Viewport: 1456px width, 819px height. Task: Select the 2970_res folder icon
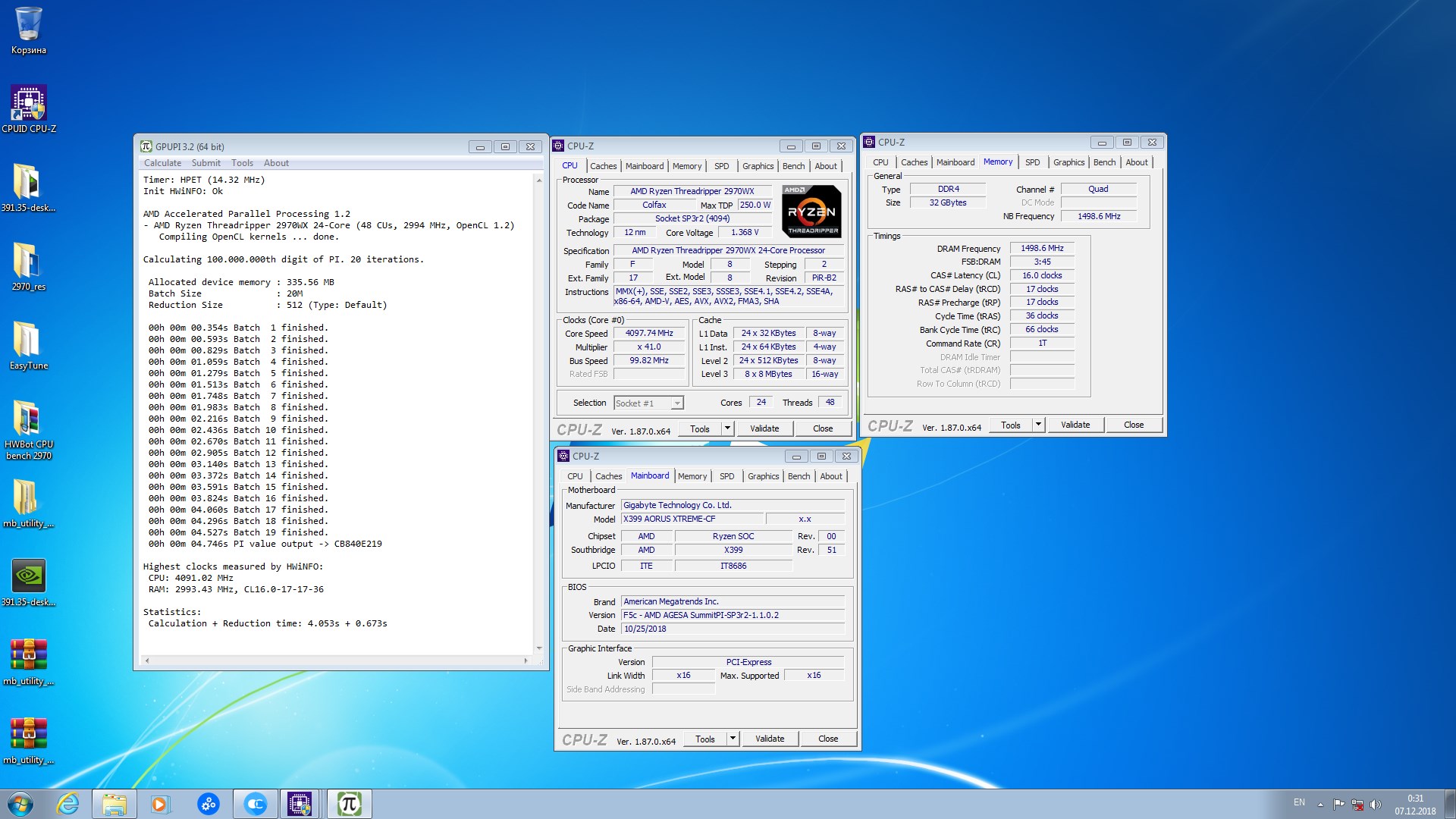point(29,266)
